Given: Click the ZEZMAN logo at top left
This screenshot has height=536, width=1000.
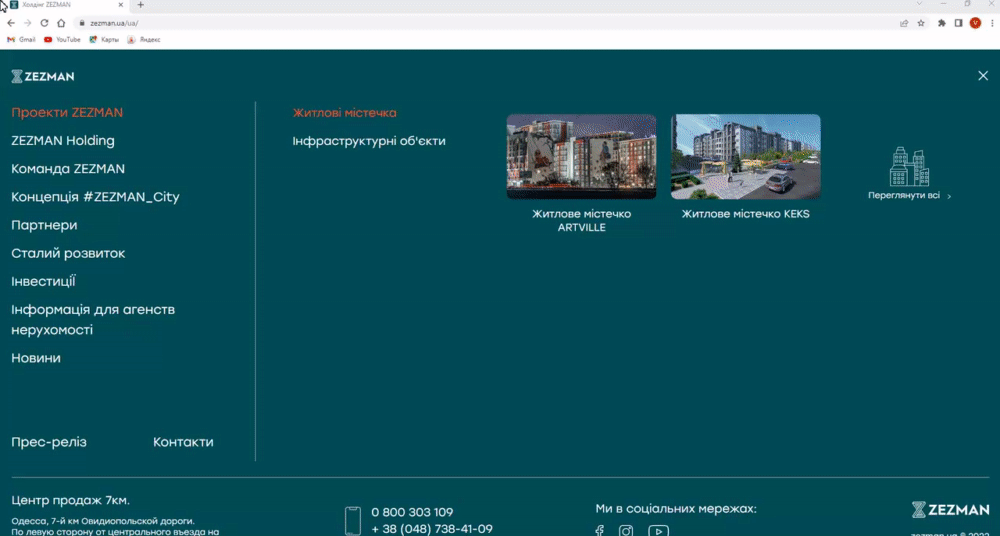Looking at the screenshot, I should [x=43, y=77].
